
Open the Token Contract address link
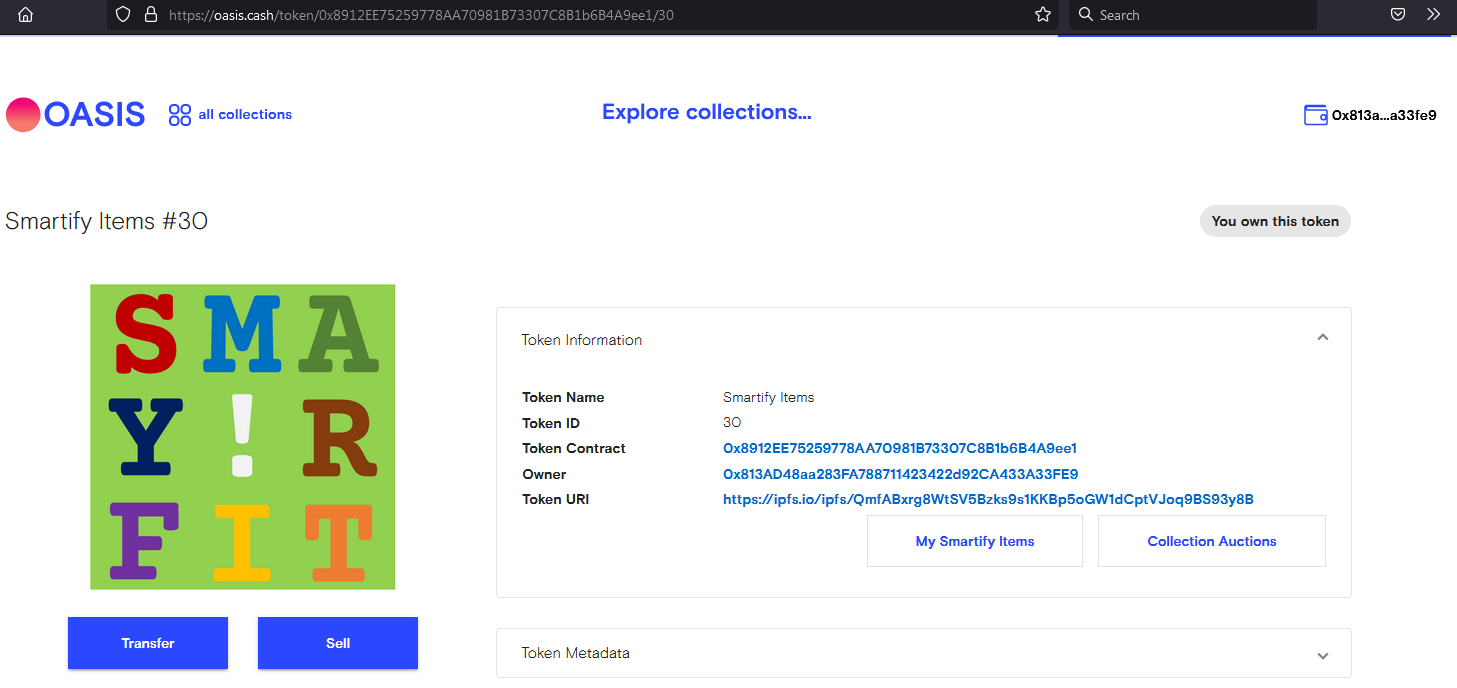[900, 448]
